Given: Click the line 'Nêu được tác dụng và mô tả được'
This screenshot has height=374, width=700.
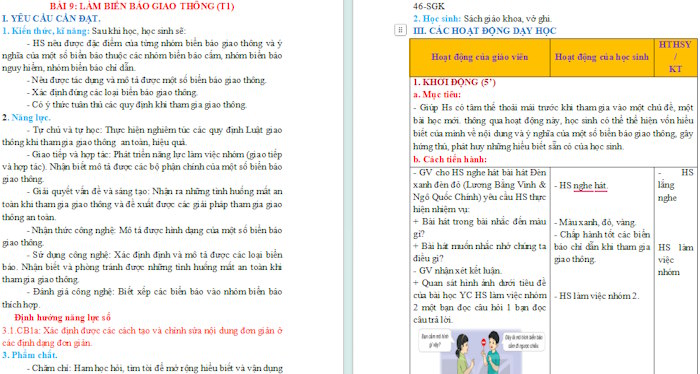Looking at the screenshot, I should tap(147, 80).
